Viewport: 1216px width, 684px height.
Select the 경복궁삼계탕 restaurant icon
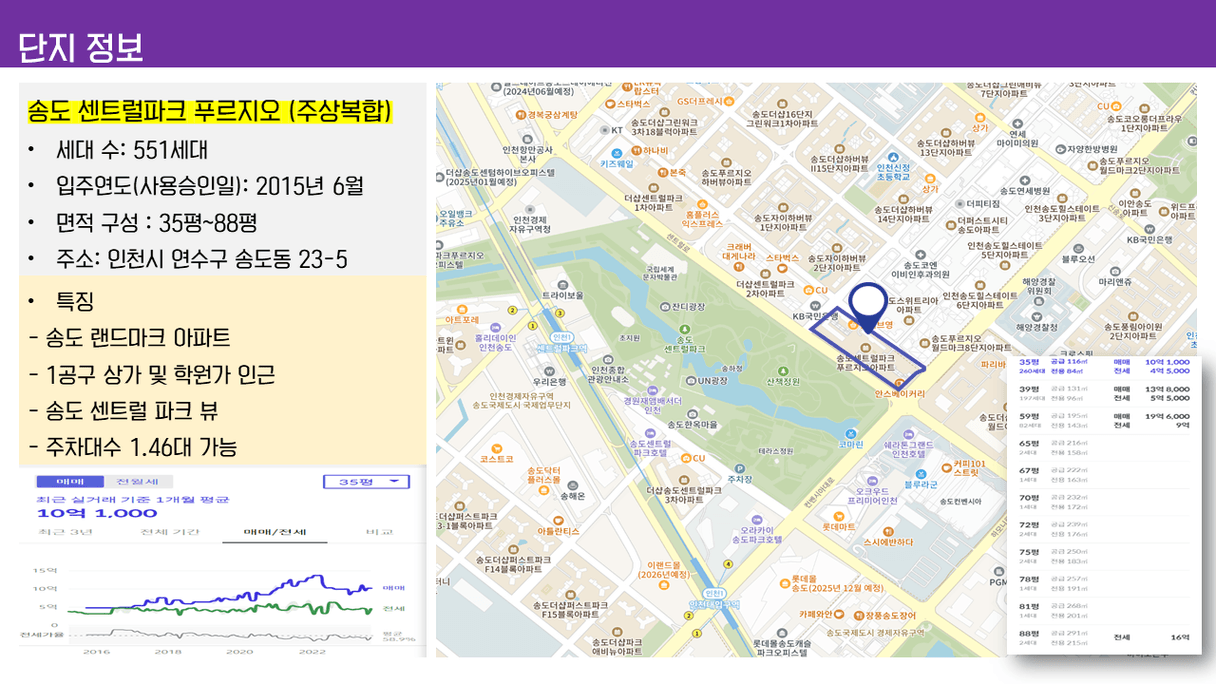(x=521, y=115)
